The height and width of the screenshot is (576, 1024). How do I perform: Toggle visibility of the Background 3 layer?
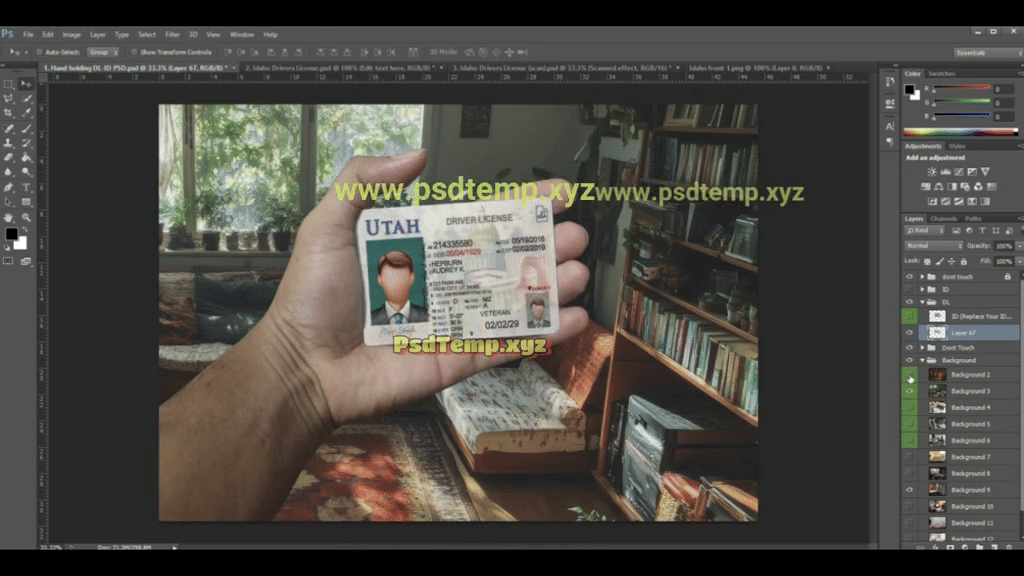coord(909,391)
